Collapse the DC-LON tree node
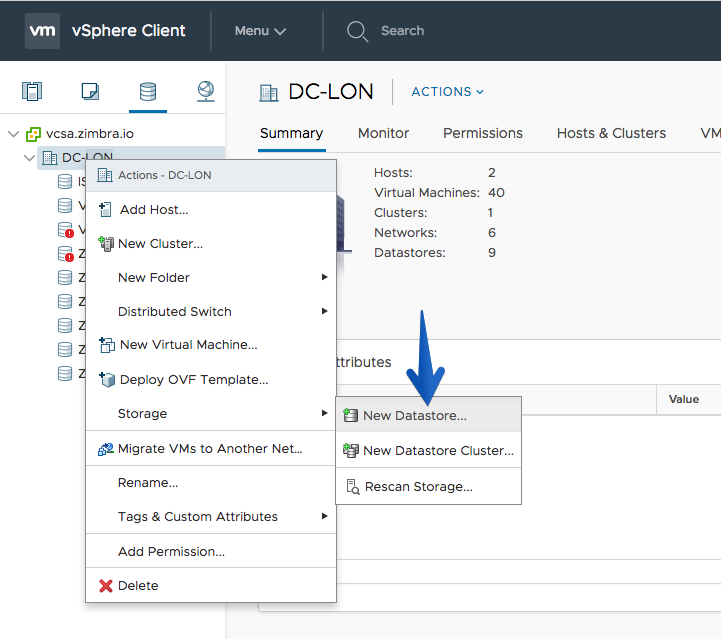This screenshot has height=639, width=721. tap(29, 158)
